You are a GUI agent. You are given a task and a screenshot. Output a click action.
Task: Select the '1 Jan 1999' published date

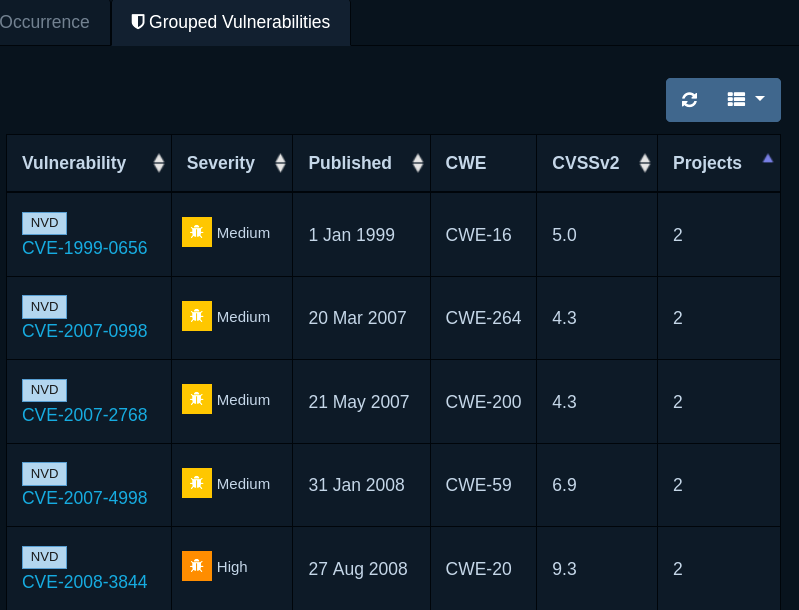(352, 235)
